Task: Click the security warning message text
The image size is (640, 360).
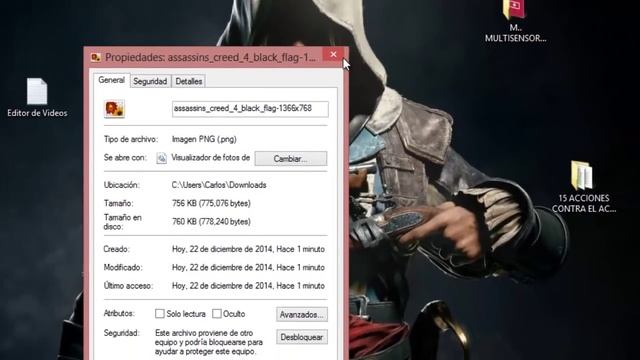Action: (209, 342)
